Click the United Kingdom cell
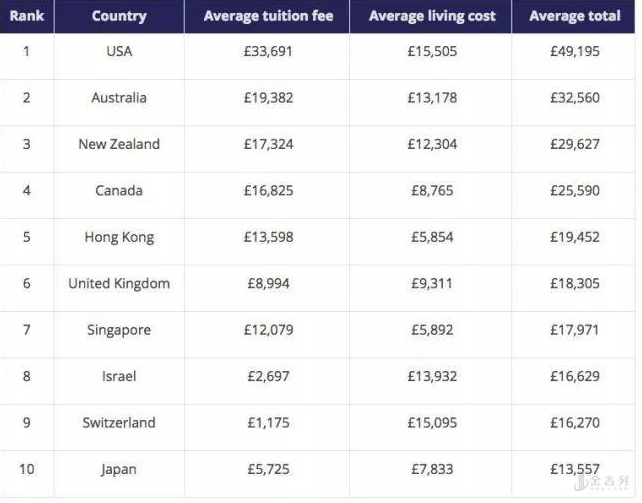642x503 pixels. point(119,284)
